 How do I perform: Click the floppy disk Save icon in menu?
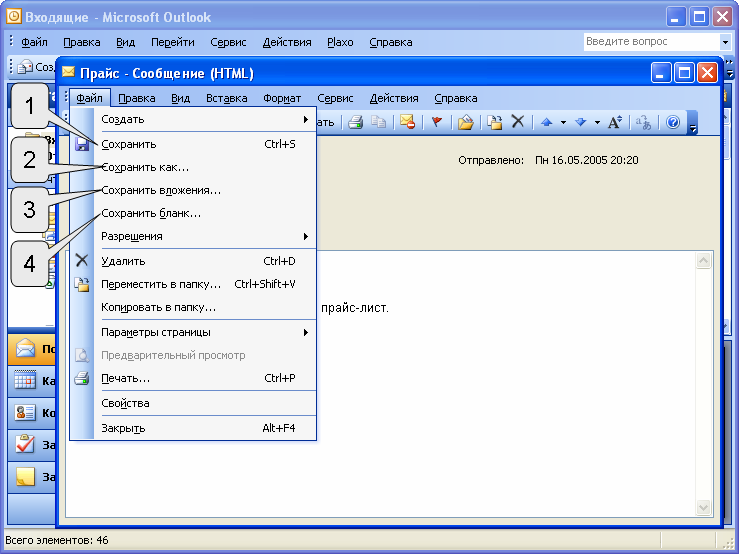[82, 144]
